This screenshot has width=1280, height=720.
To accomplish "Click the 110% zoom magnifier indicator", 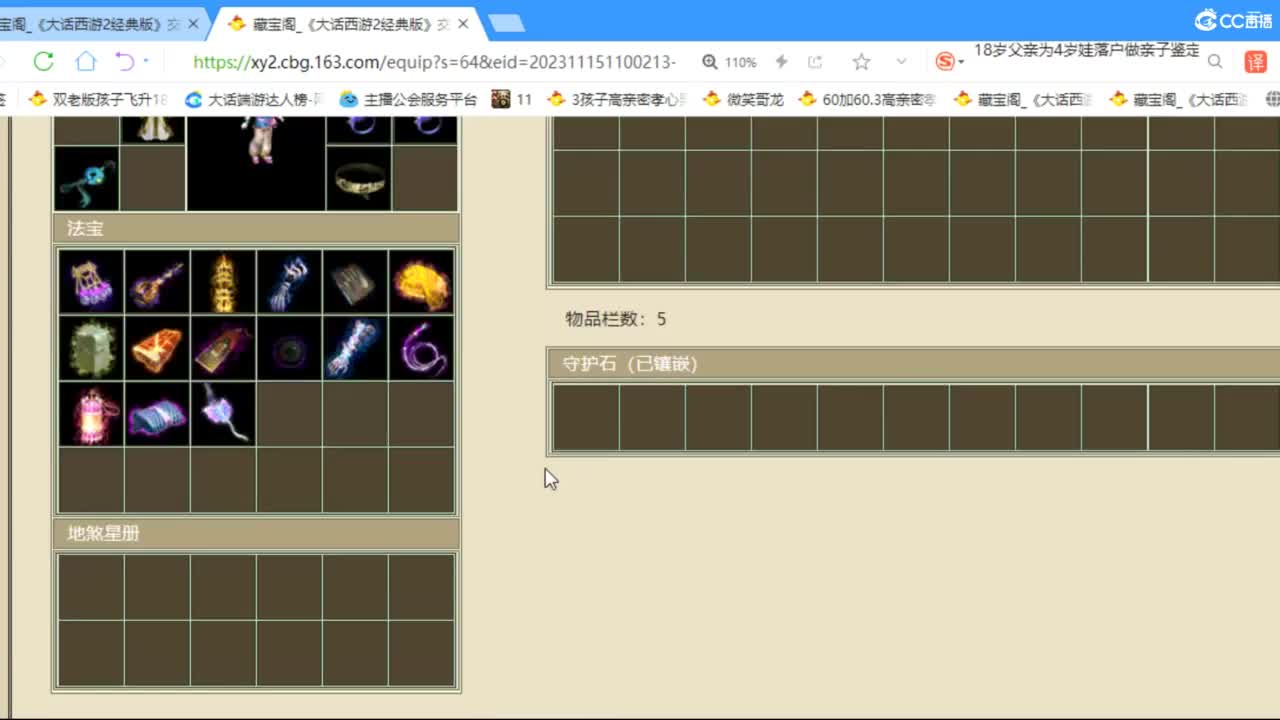I will tap(729, 62).
